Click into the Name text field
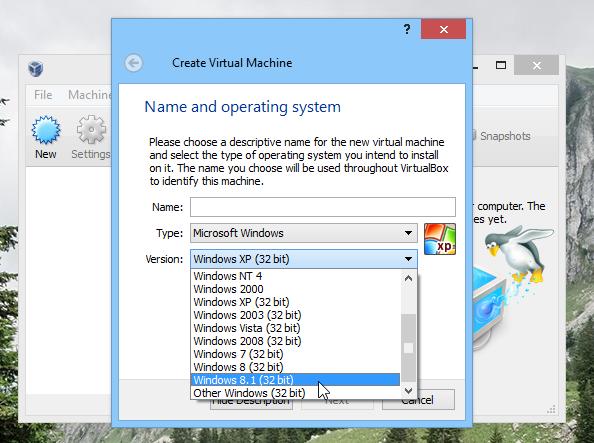This screenshot has width=594, height=443. (323, 207)
